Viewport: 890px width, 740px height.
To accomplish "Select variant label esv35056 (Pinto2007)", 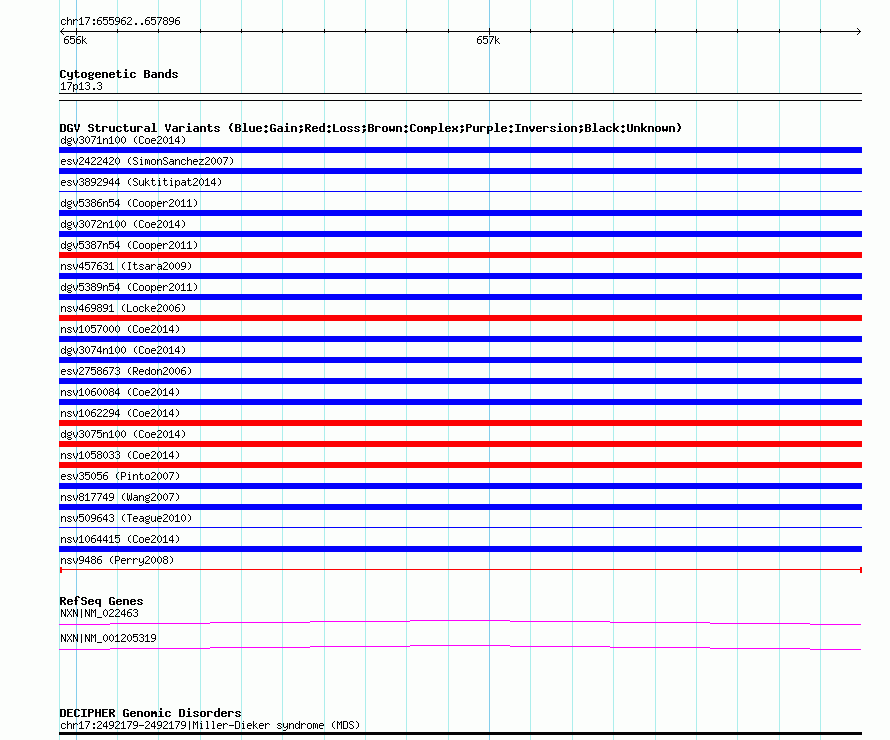I will click(x=120, y=476).
